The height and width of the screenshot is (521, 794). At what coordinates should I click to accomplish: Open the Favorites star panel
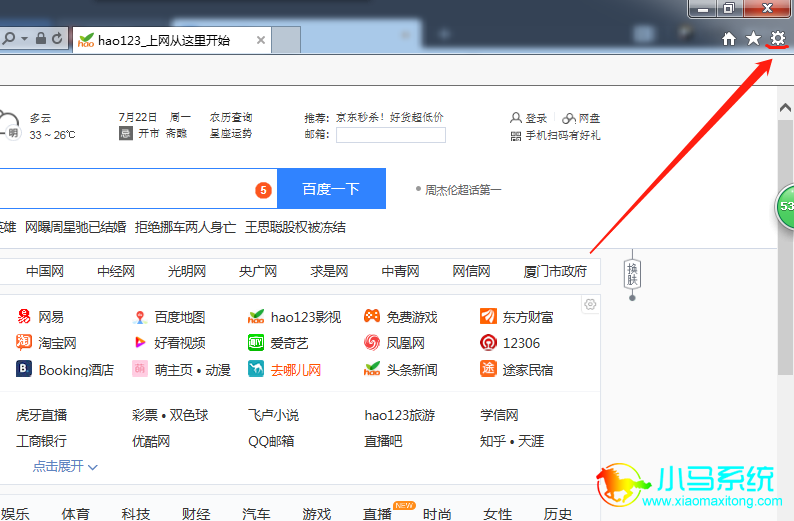(x=753, y=38)
